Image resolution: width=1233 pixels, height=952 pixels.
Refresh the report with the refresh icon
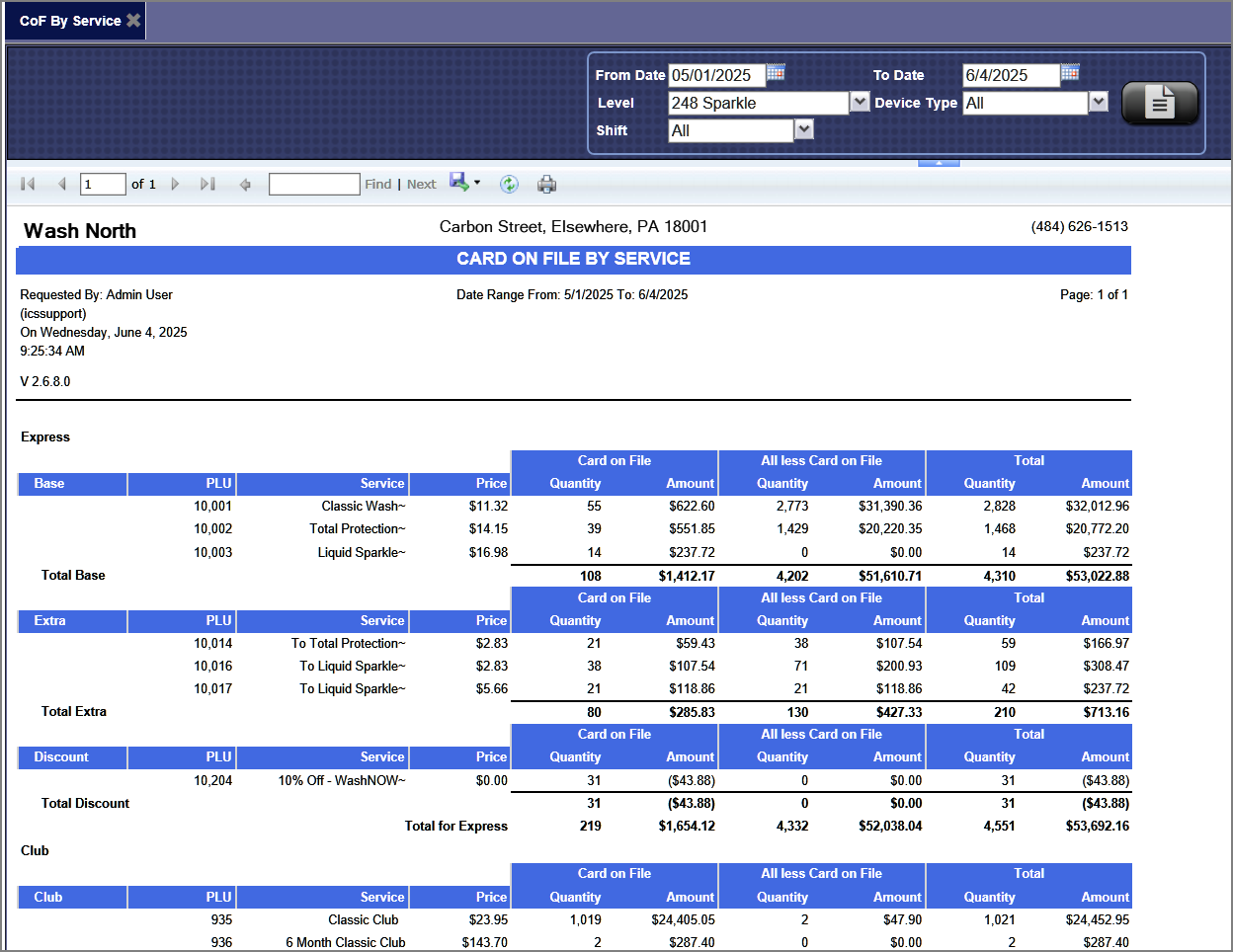(x=509, y=184)
